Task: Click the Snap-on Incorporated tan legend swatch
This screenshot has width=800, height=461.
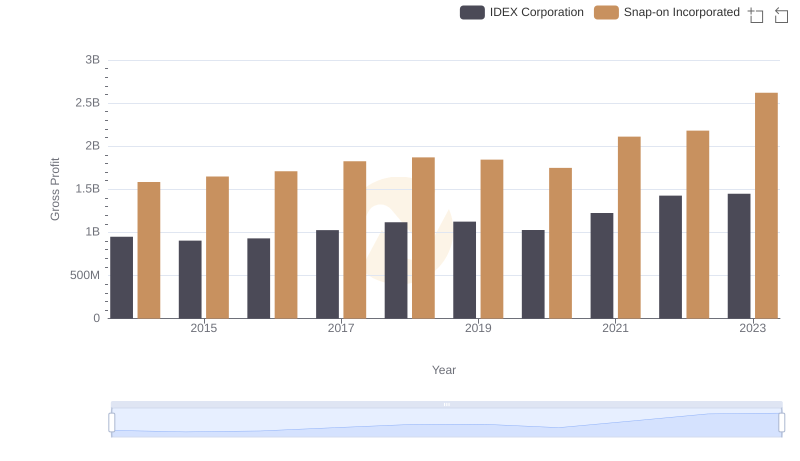Action: (x=606, y=12)
